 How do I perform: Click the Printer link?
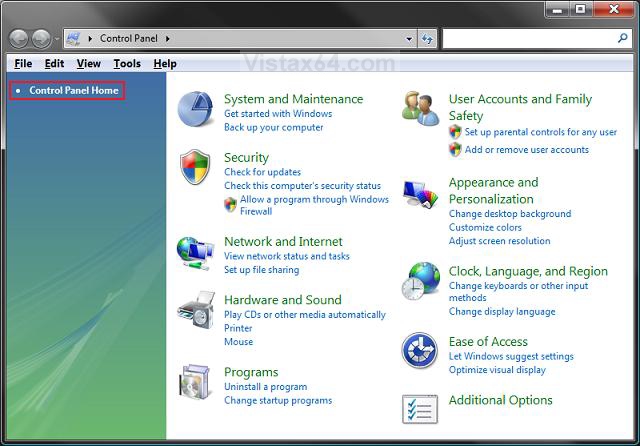pos(238,328)
